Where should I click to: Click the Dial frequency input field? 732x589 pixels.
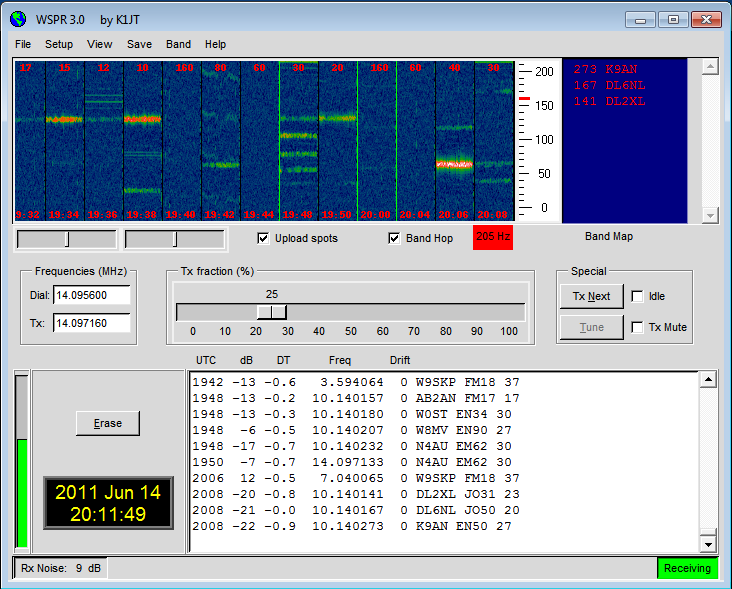(92, 295)
